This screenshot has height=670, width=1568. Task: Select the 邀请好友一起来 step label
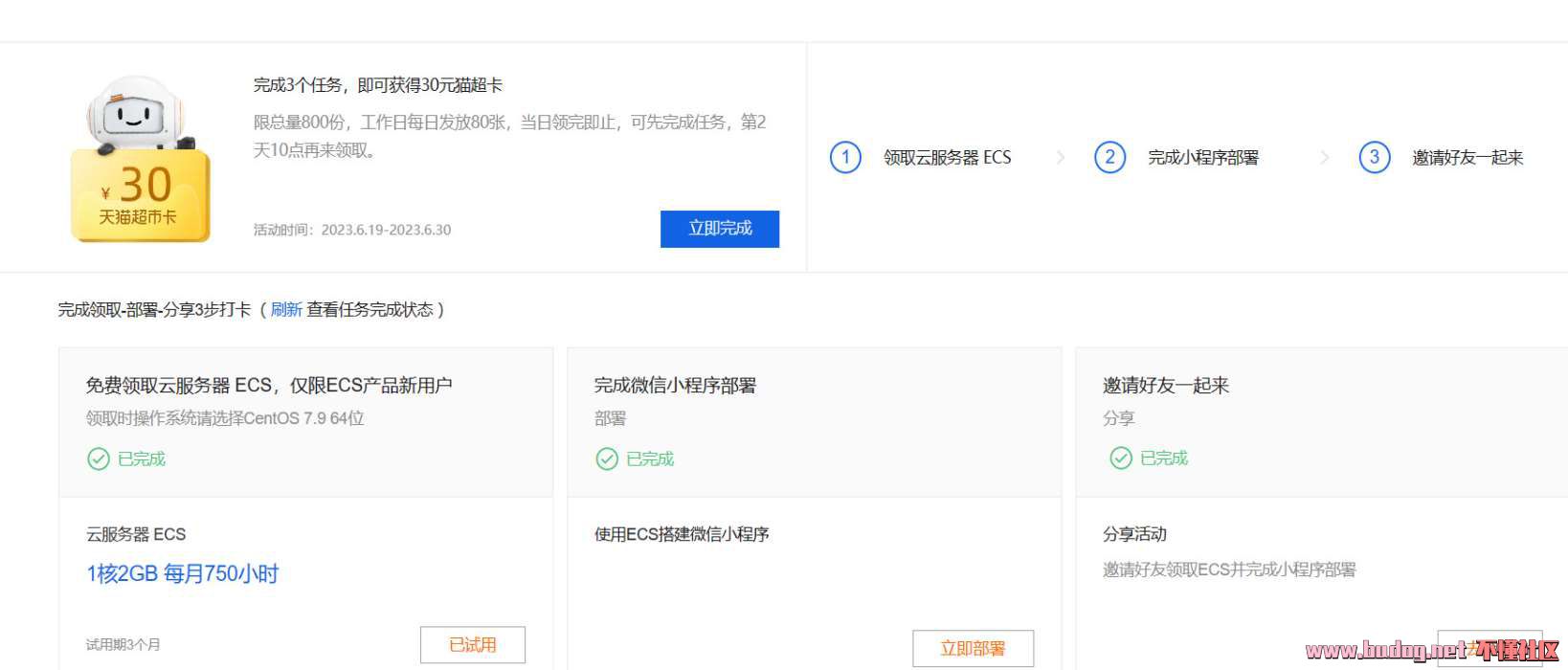click(x=1467, y=158)
